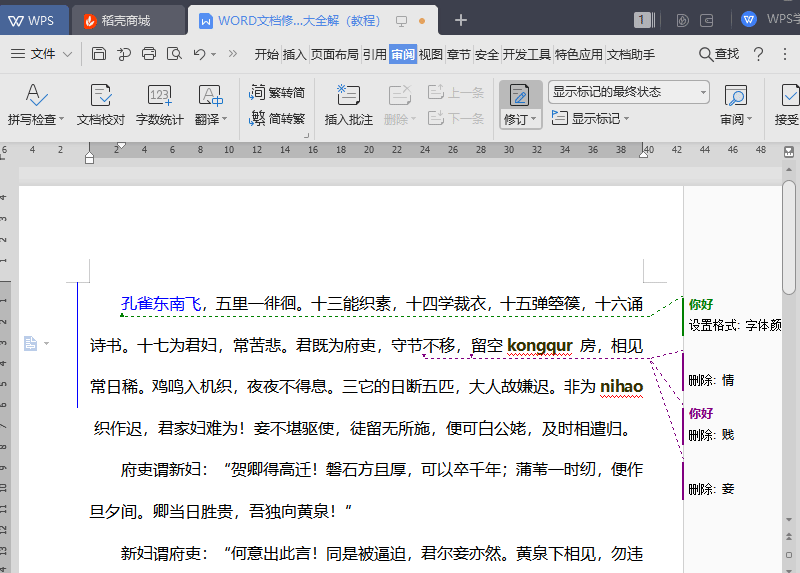Viewport: 800px width, 573px height.
Task: Click the Undo arrow icon
Action: point(199,54)
